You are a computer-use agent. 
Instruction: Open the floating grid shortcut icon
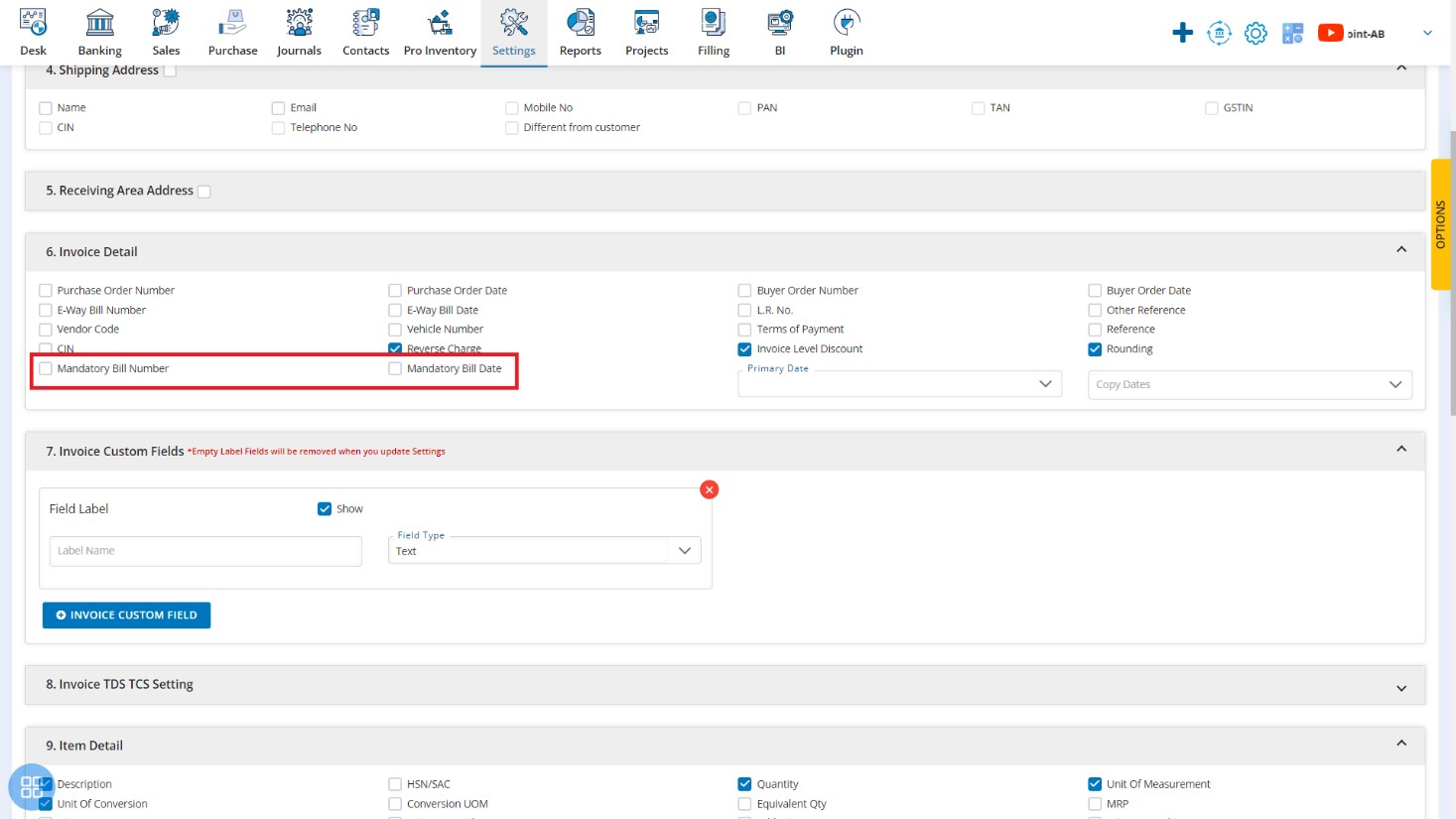32,787
